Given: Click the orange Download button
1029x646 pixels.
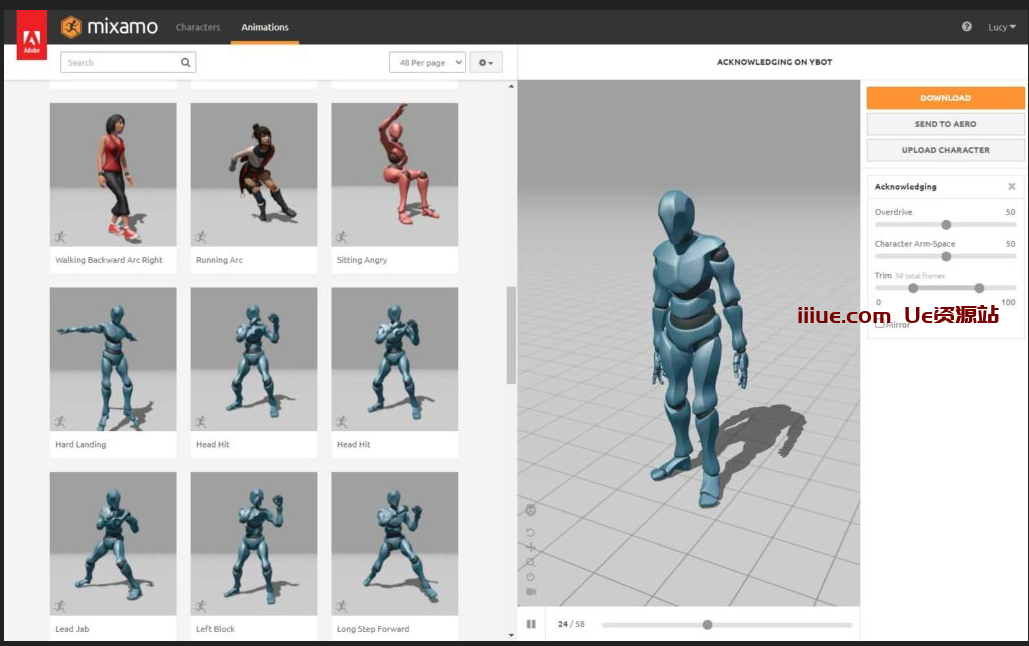Looking at the screenshot, I should click(x=945, y=98).
